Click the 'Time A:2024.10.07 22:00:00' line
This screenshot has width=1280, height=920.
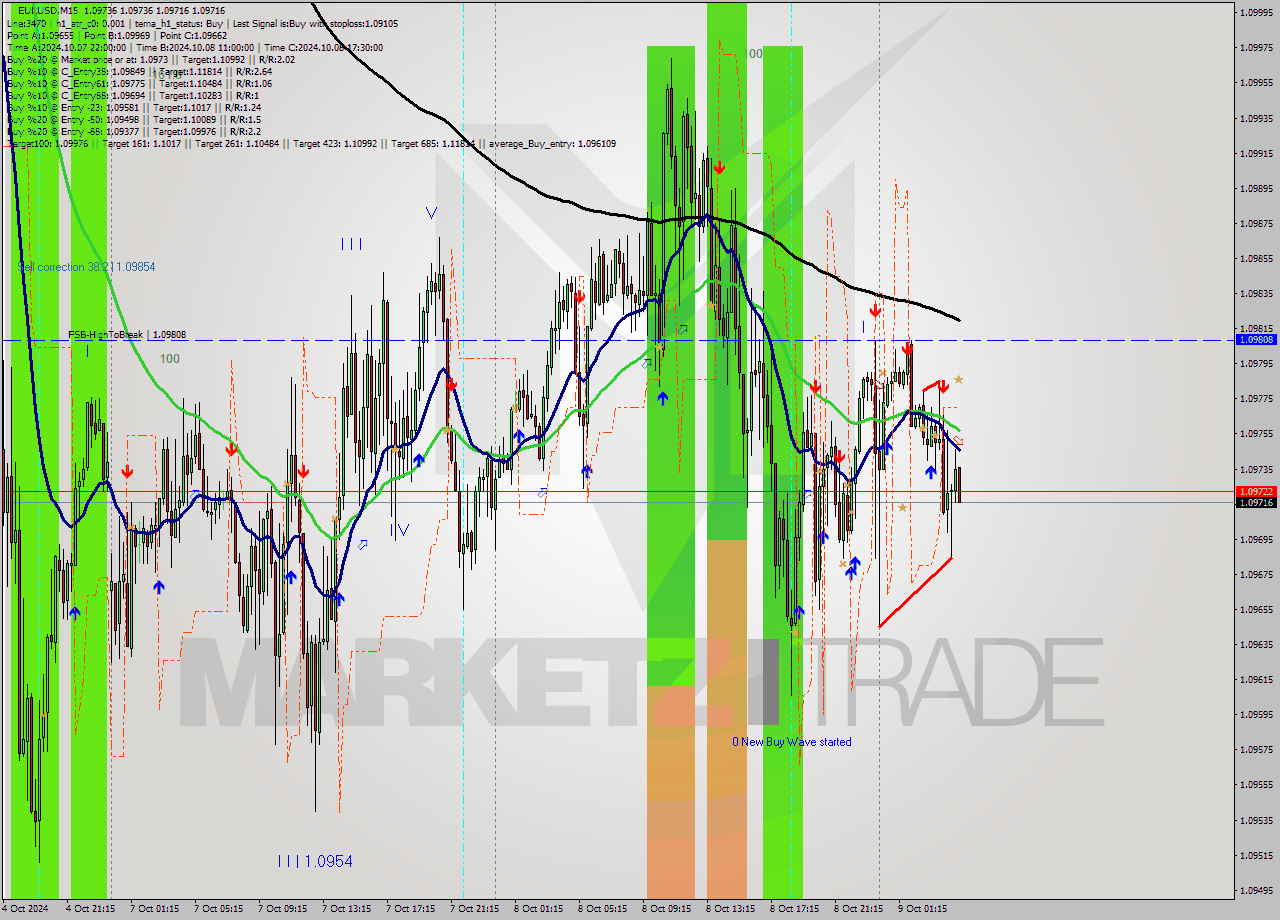(194, 47)
